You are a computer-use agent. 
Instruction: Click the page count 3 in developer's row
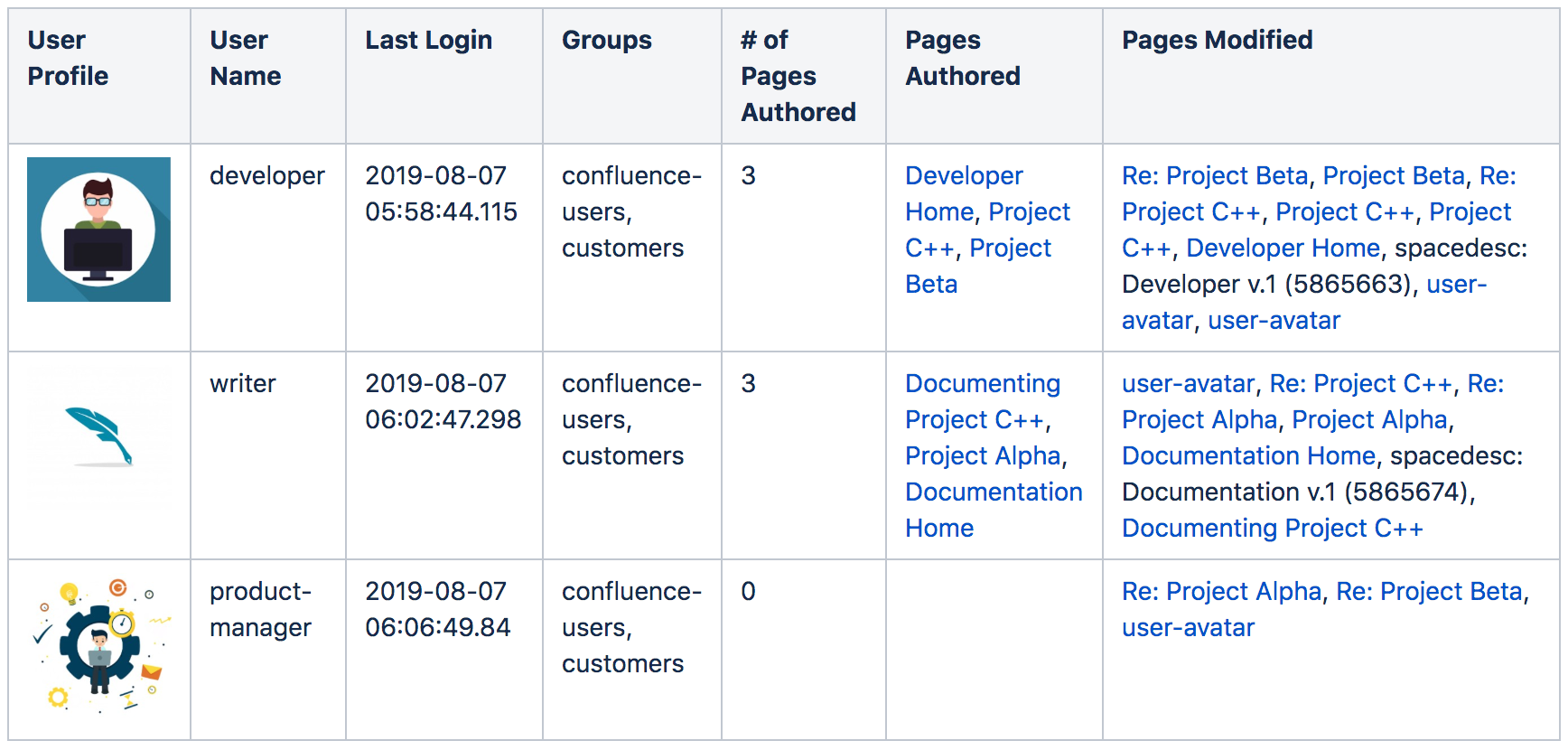click(x=748, y=175)
